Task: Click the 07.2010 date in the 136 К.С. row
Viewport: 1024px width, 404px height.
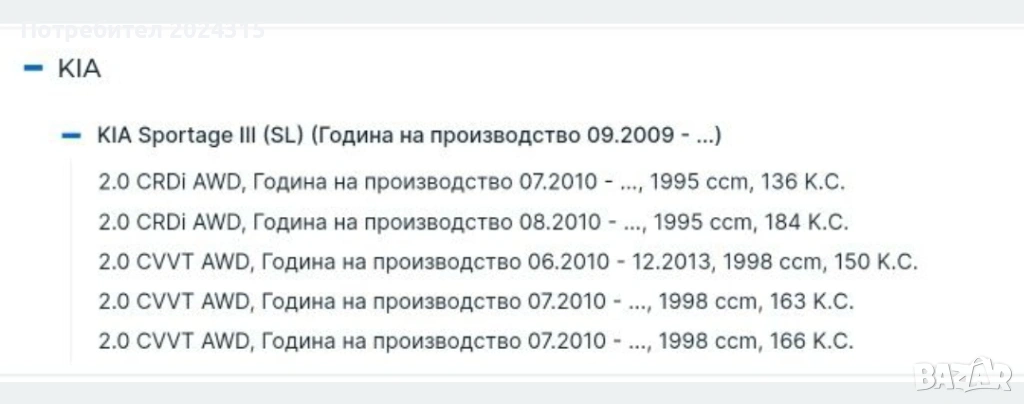Action: (x=564, y=183)
